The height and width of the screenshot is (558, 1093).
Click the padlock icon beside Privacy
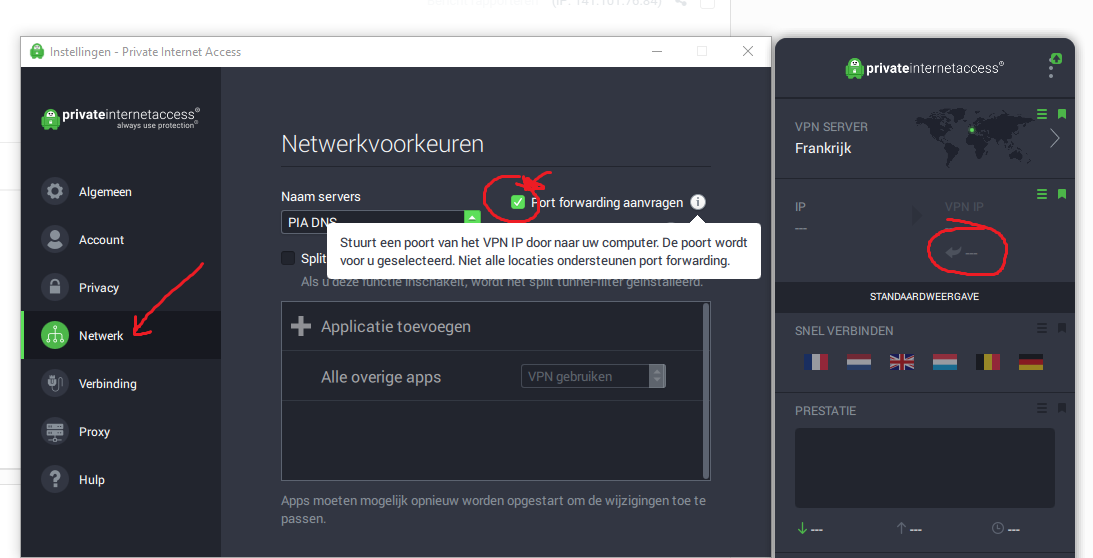(x=55, y=287)
